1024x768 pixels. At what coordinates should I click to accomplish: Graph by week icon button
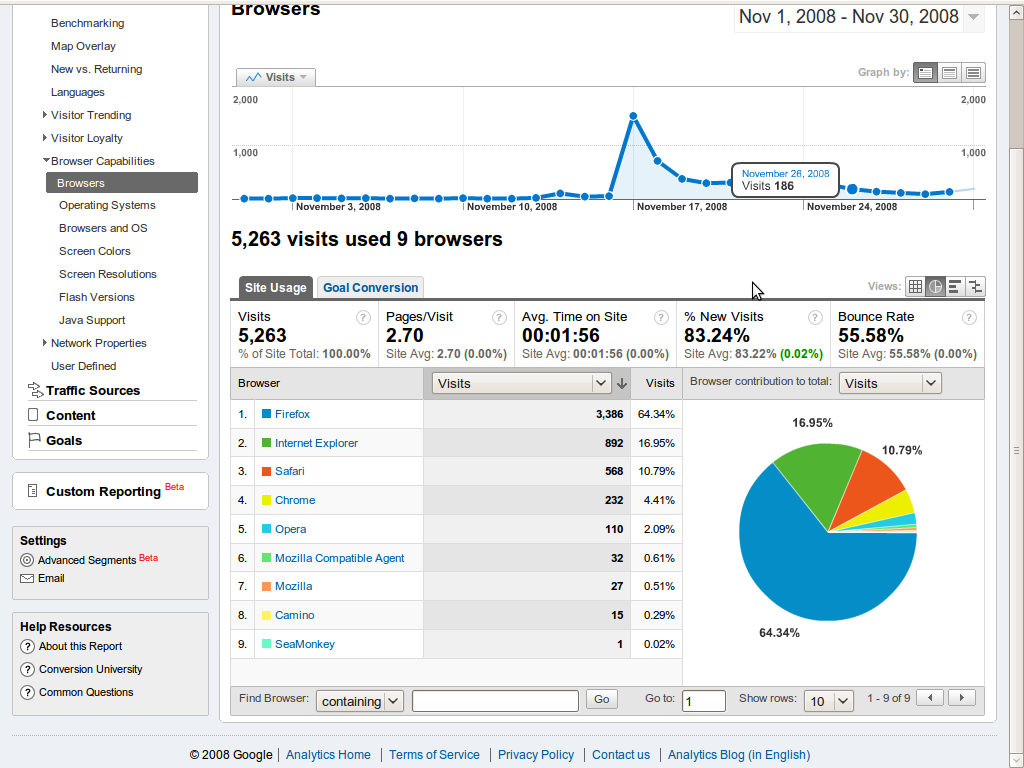[950, 72]
